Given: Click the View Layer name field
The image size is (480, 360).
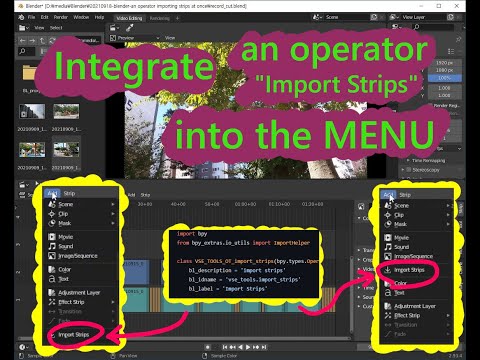Looking at the screenshot, I should 423,17.
